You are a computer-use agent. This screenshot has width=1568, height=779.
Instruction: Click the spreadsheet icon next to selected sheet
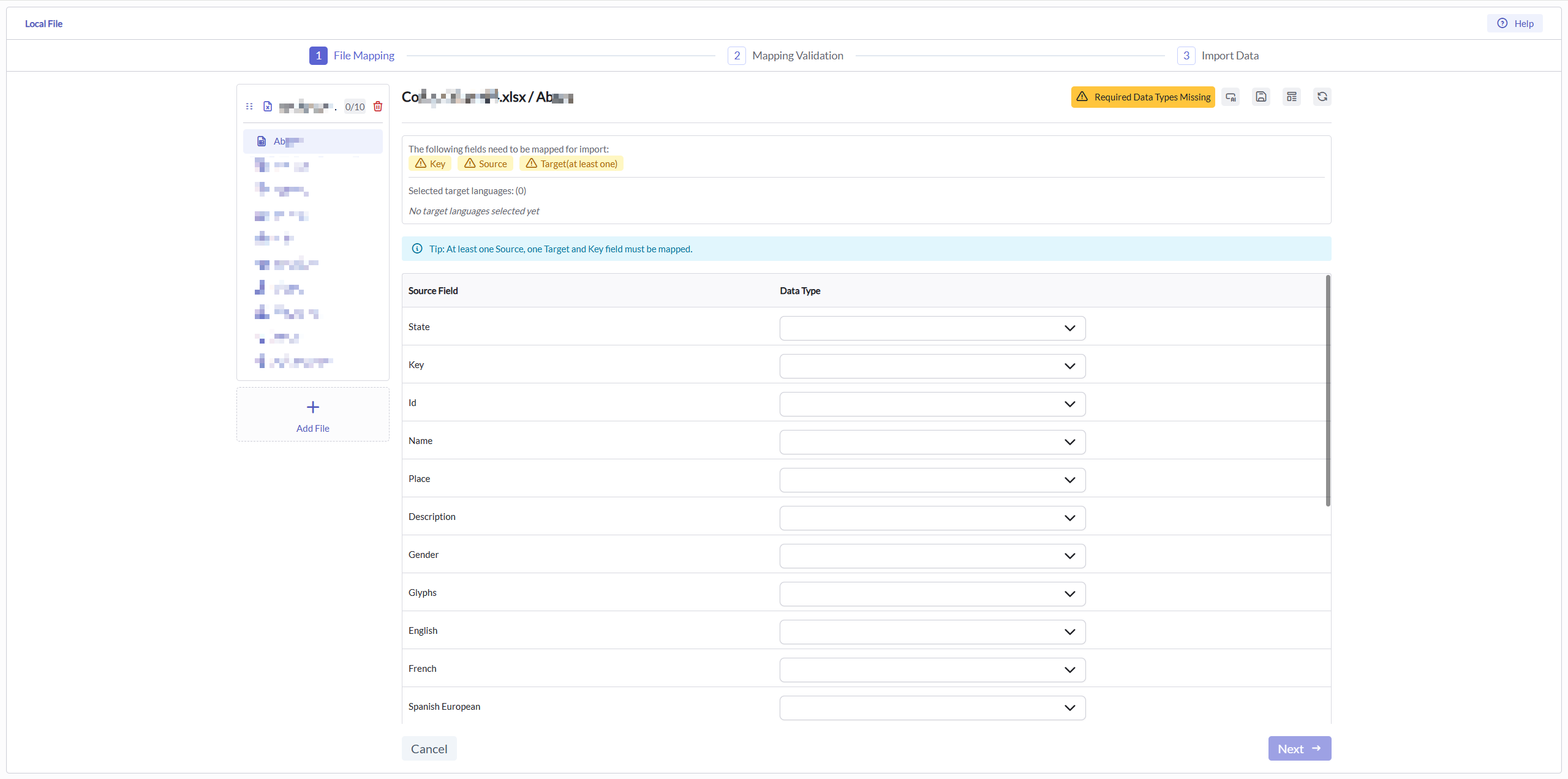tap(262, 140)
